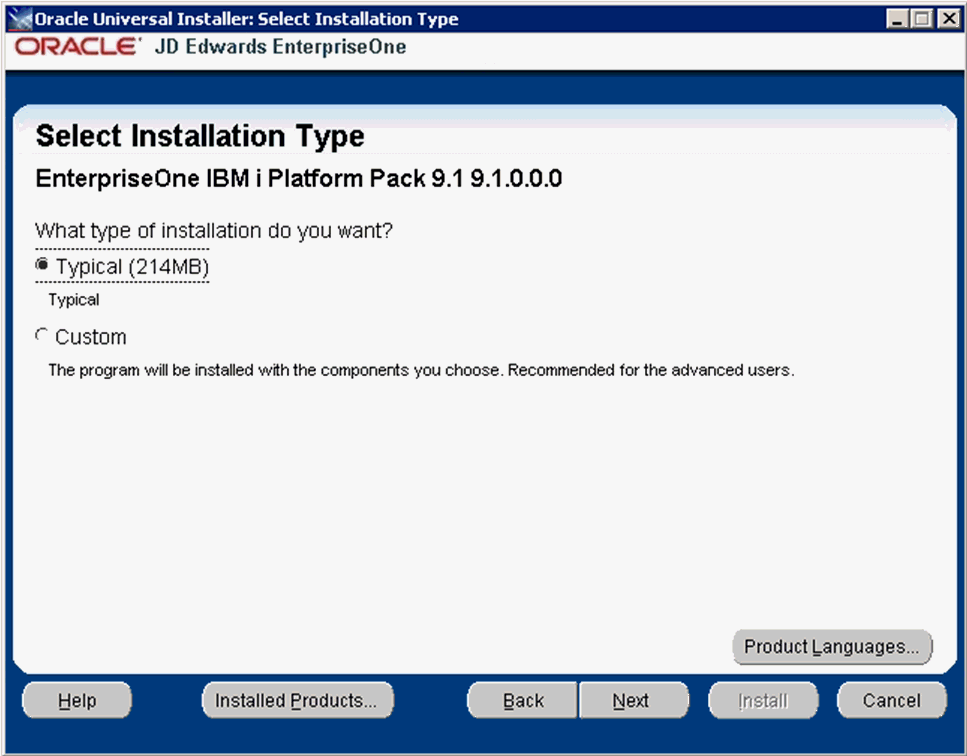This screenshot has height=756, width=967.
Task: Click 'JD Edwards EnterpriseOne' header text
Action: point(280,47)
